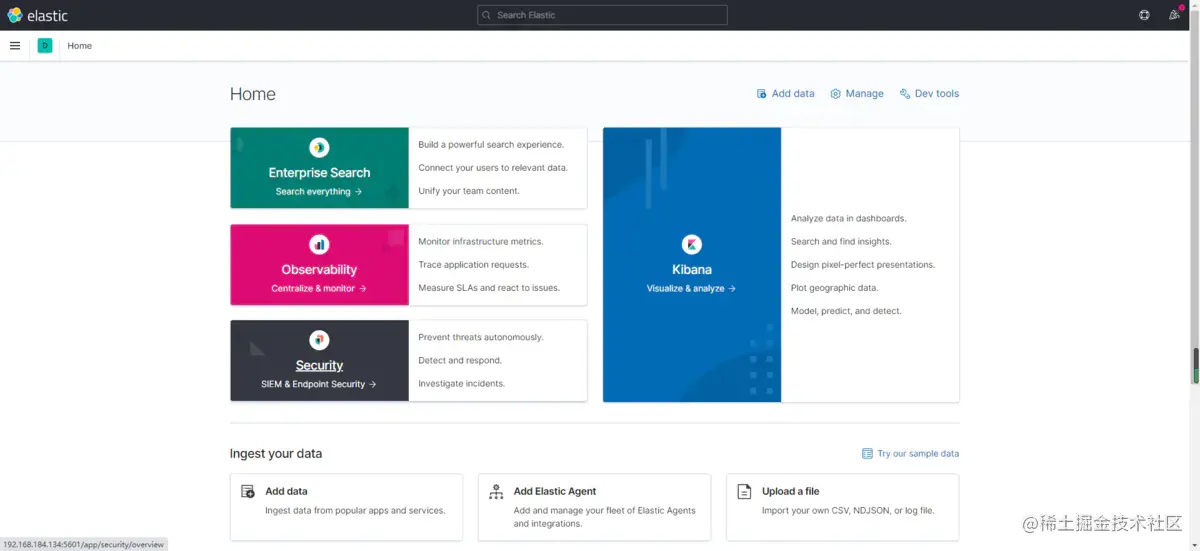This screenshot has width=1200, height=551.
Task: Click the Dev tools wrench icon
Action: tap(905, 94)
